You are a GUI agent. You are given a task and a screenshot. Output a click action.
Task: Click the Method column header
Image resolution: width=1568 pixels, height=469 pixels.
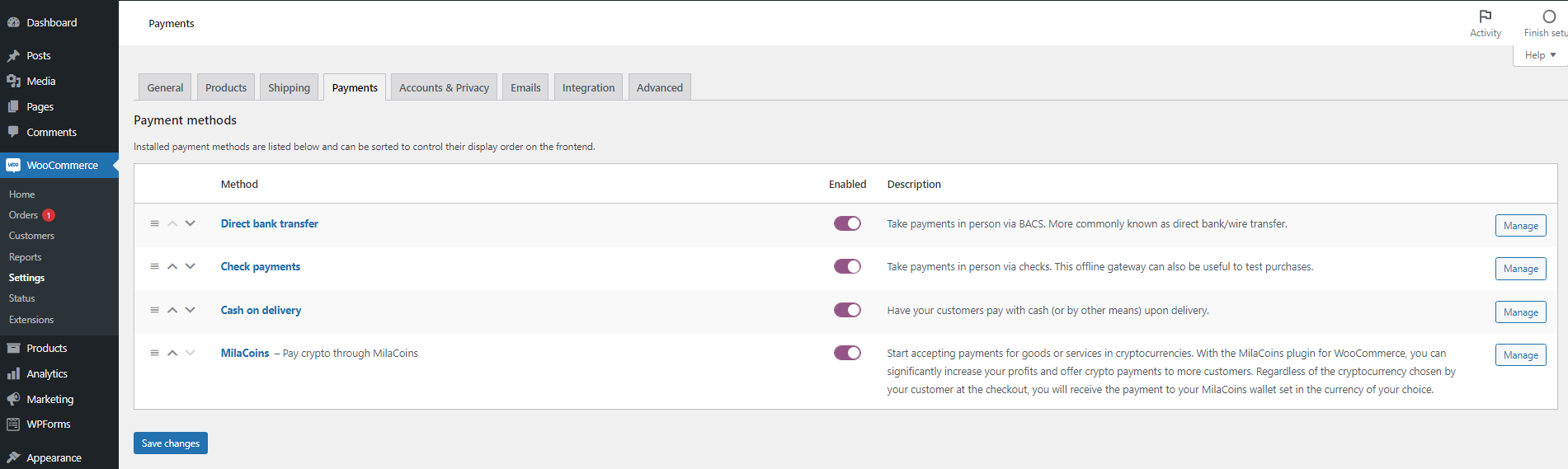[x=239, y=184]
